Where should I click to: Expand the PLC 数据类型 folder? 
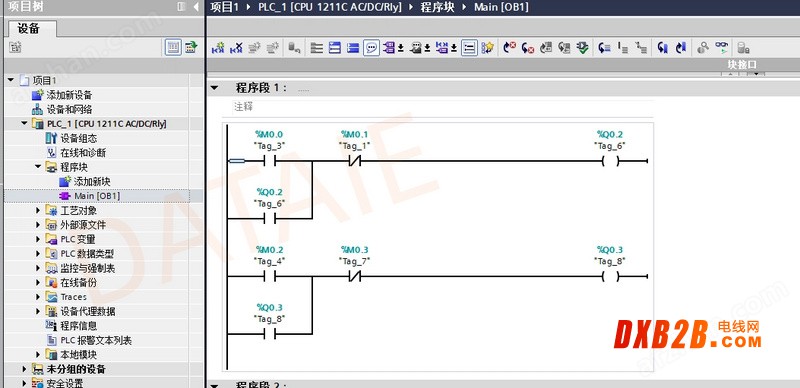(38, 254)
